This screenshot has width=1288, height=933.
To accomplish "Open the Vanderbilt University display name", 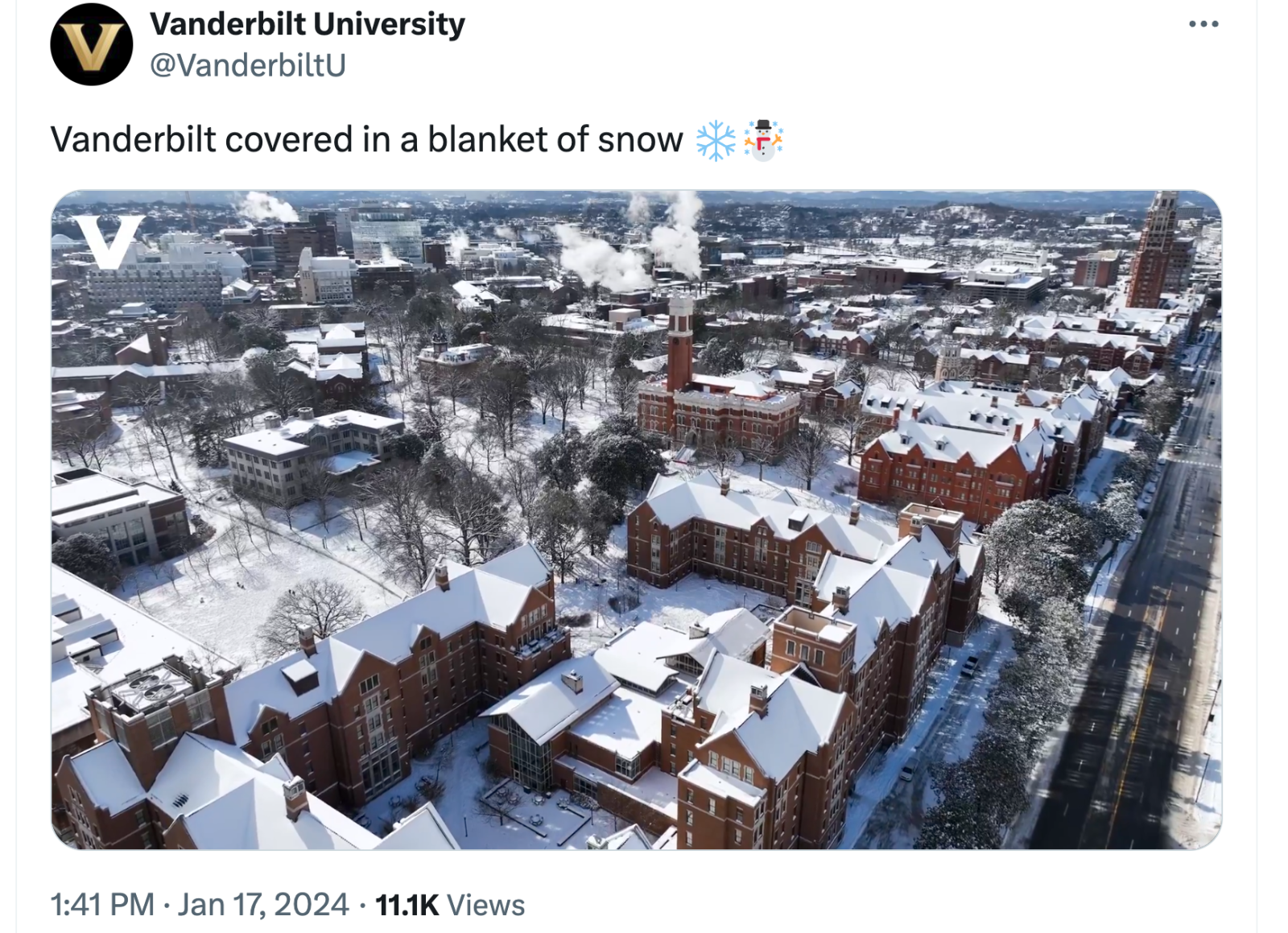I will [307, 24].
